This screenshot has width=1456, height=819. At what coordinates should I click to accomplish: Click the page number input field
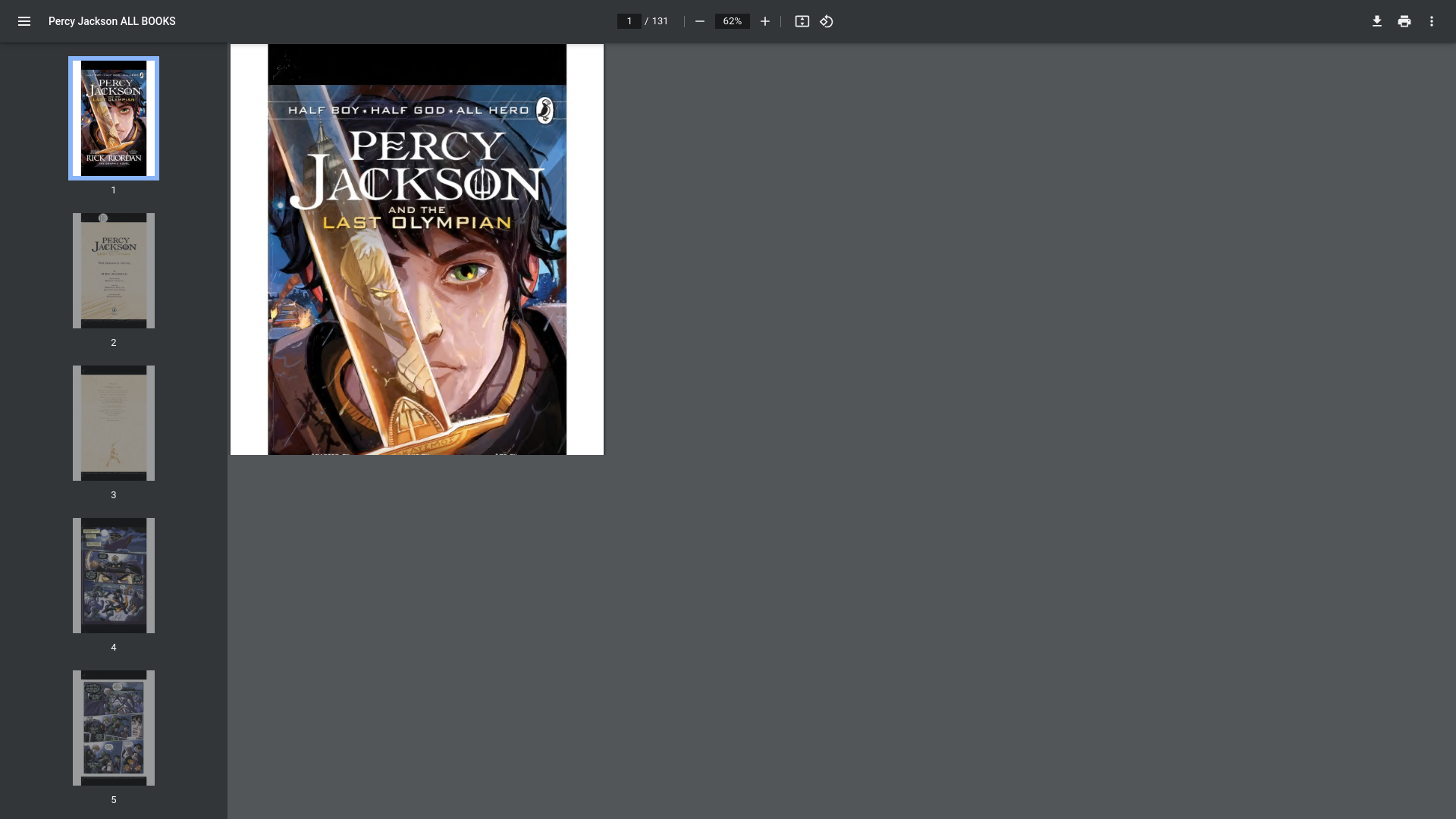click(629, 21)
